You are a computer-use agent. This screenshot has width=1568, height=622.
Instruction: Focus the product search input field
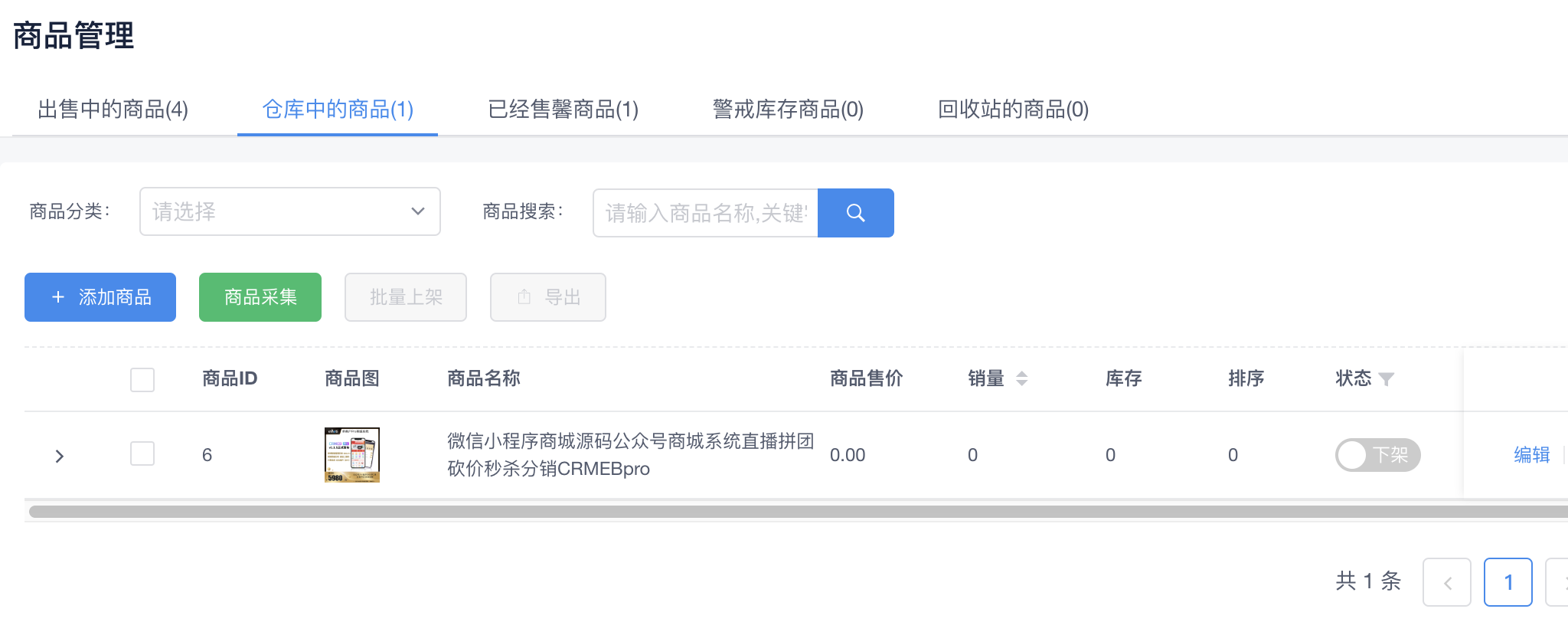click(x=705, y=213)
